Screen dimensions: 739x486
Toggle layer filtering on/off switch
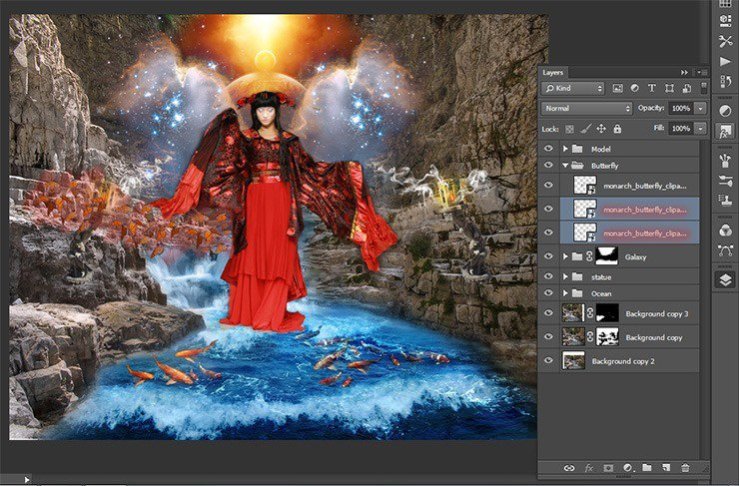(703, 88)
